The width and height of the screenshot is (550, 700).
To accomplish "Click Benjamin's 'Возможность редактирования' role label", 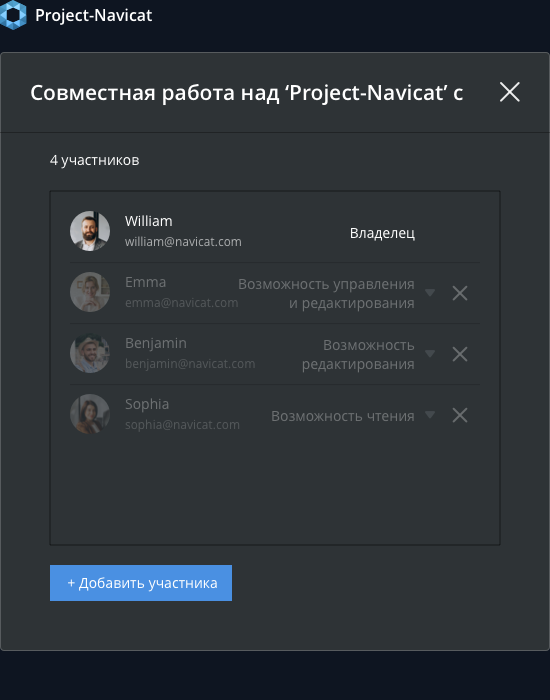I will pos(358,354).
